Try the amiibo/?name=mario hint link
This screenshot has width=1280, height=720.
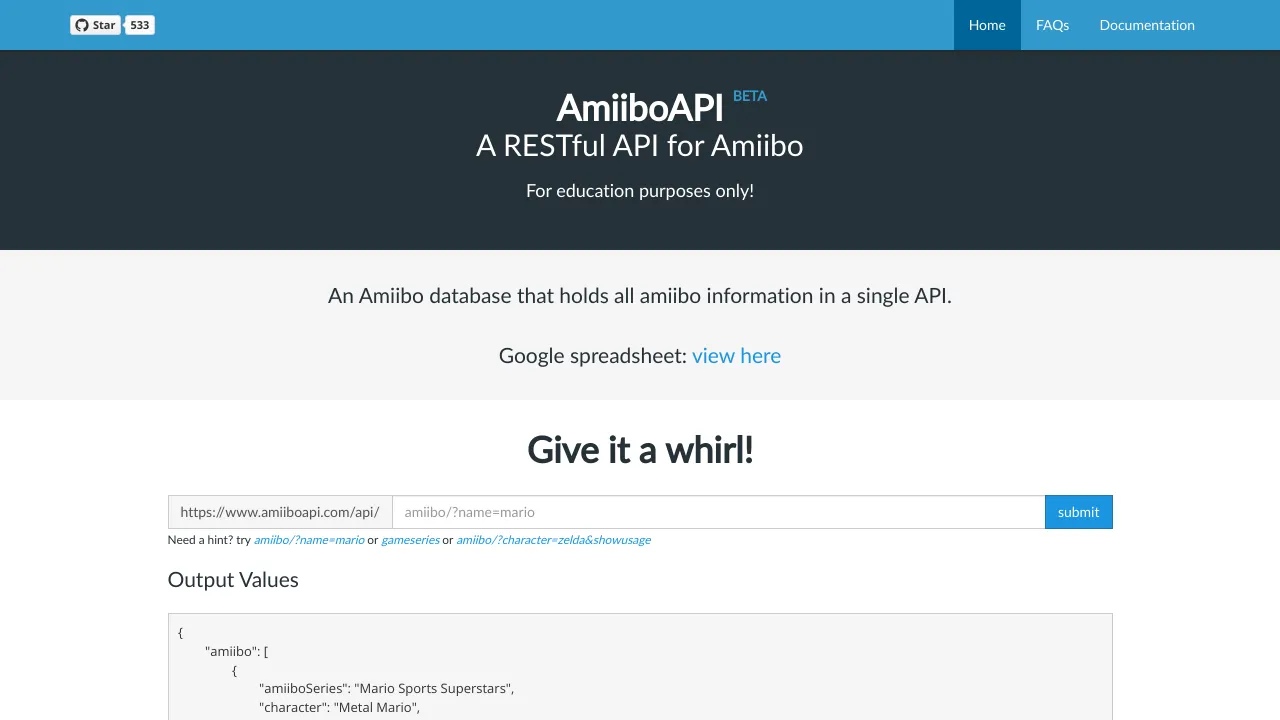[x=309, y=540]
